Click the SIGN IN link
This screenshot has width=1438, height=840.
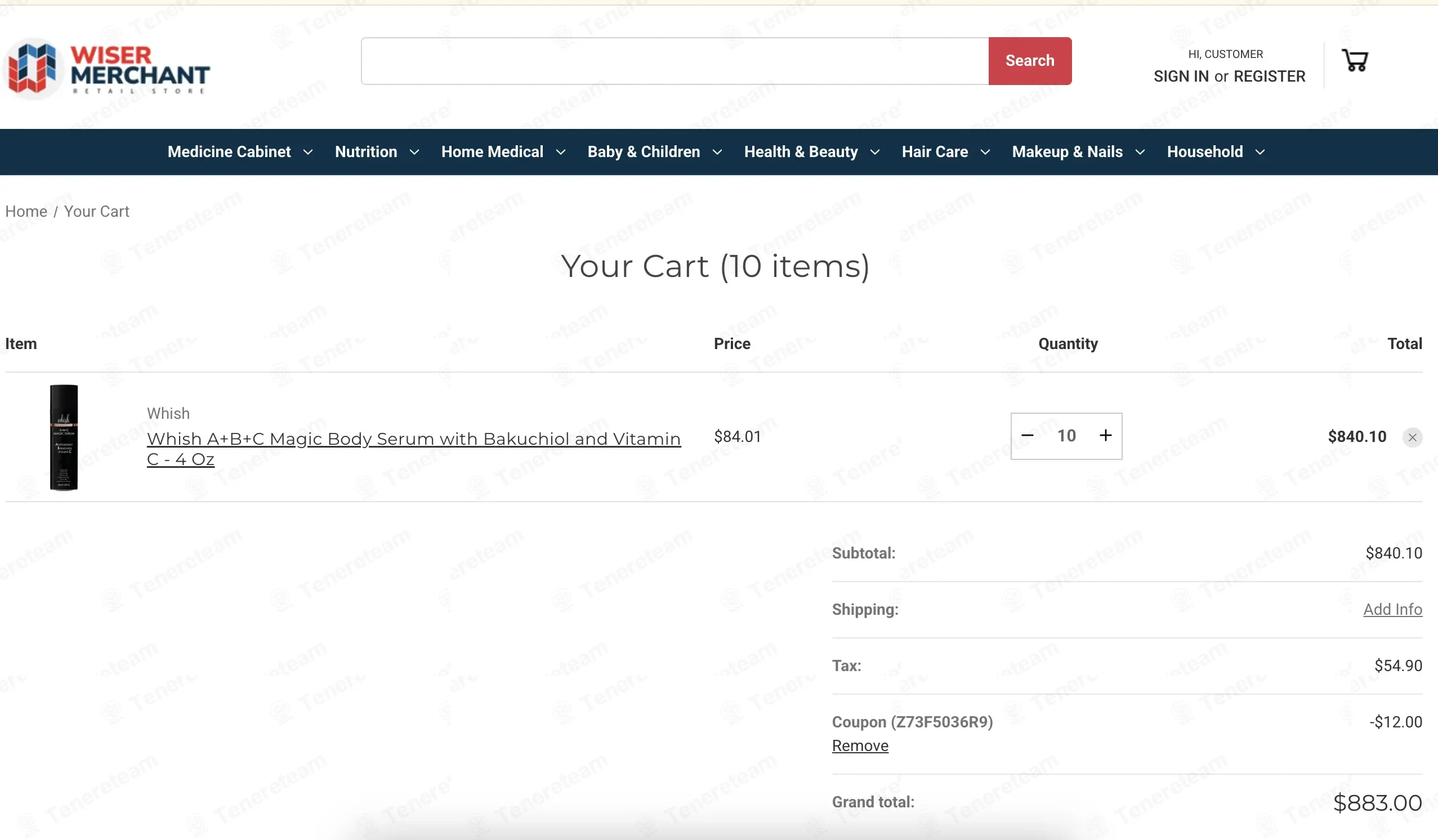pos(1181,76)
